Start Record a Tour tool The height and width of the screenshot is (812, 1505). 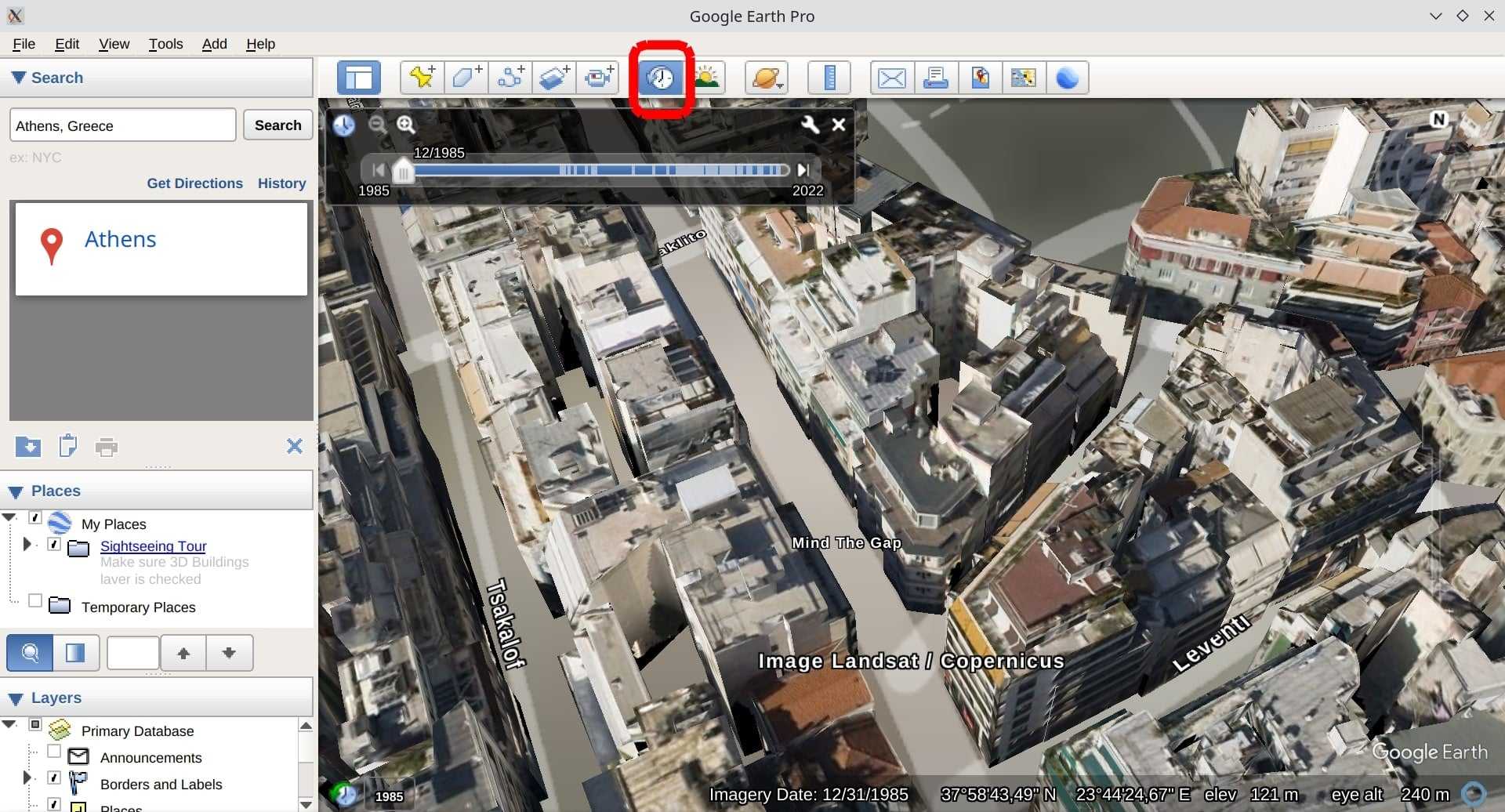[x=597, y=78]
